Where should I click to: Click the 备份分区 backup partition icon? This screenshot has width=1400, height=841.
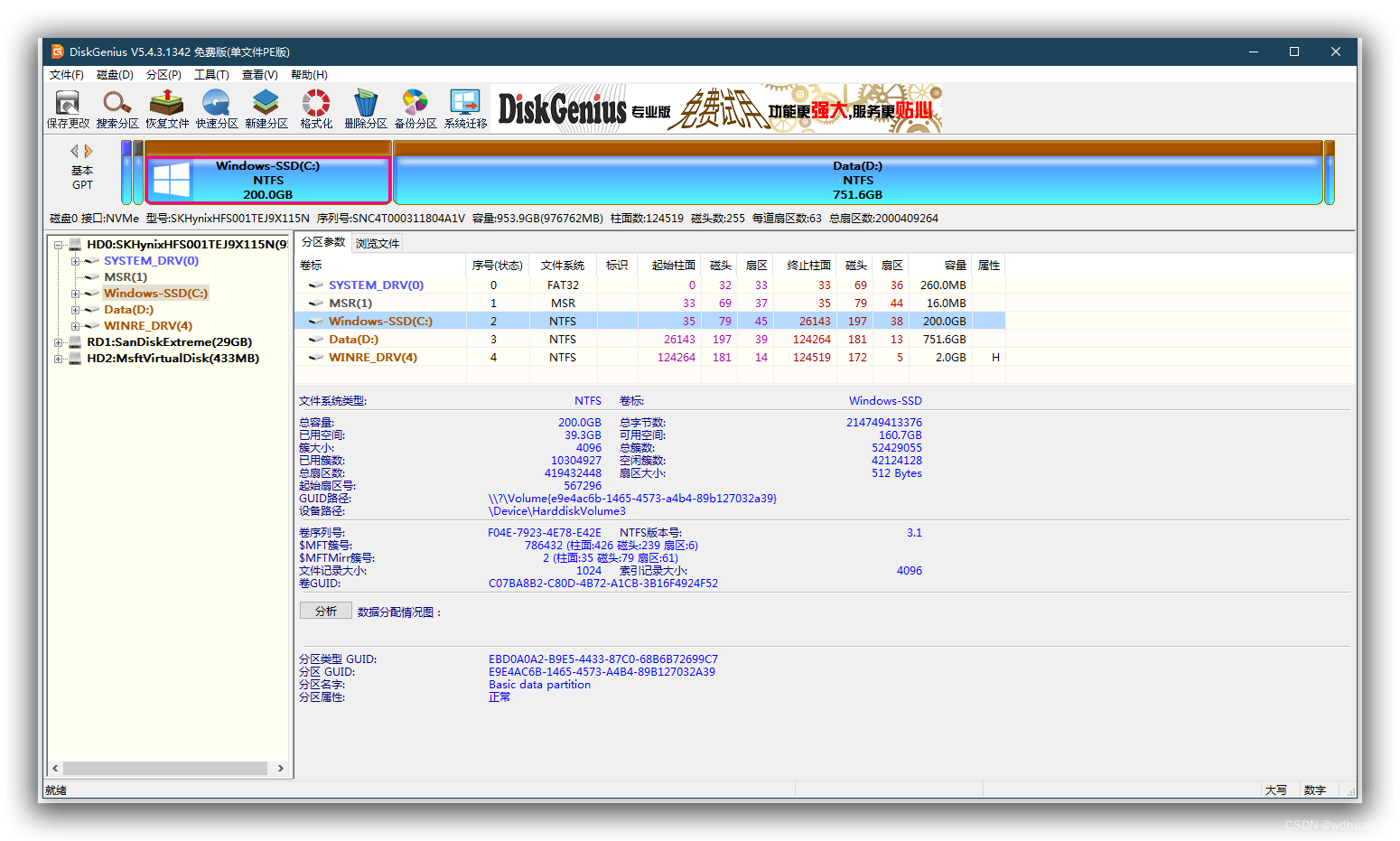click(x=415, y=108)
